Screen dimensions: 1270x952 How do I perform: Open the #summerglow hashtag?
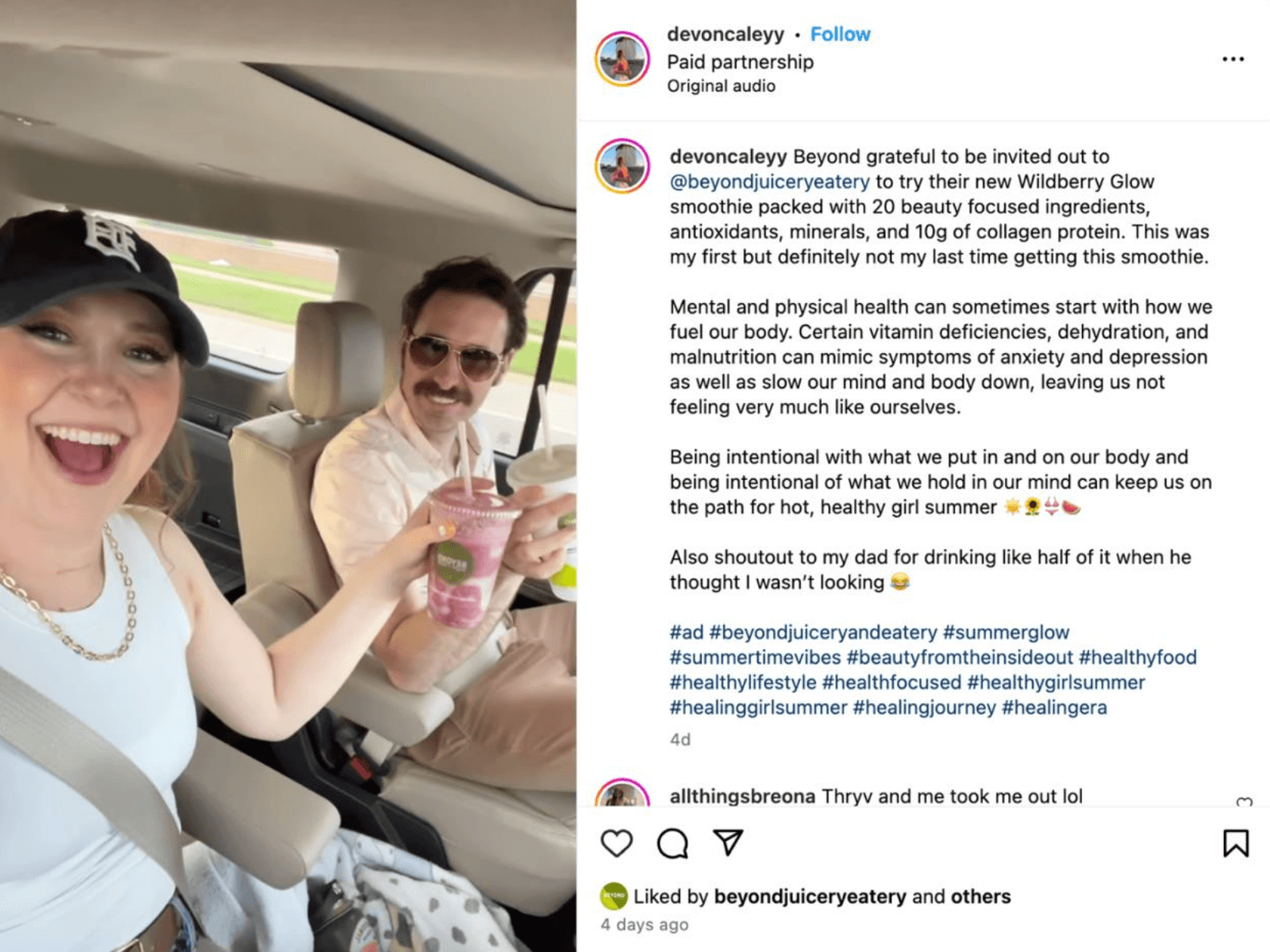[x=1006, y=632]
